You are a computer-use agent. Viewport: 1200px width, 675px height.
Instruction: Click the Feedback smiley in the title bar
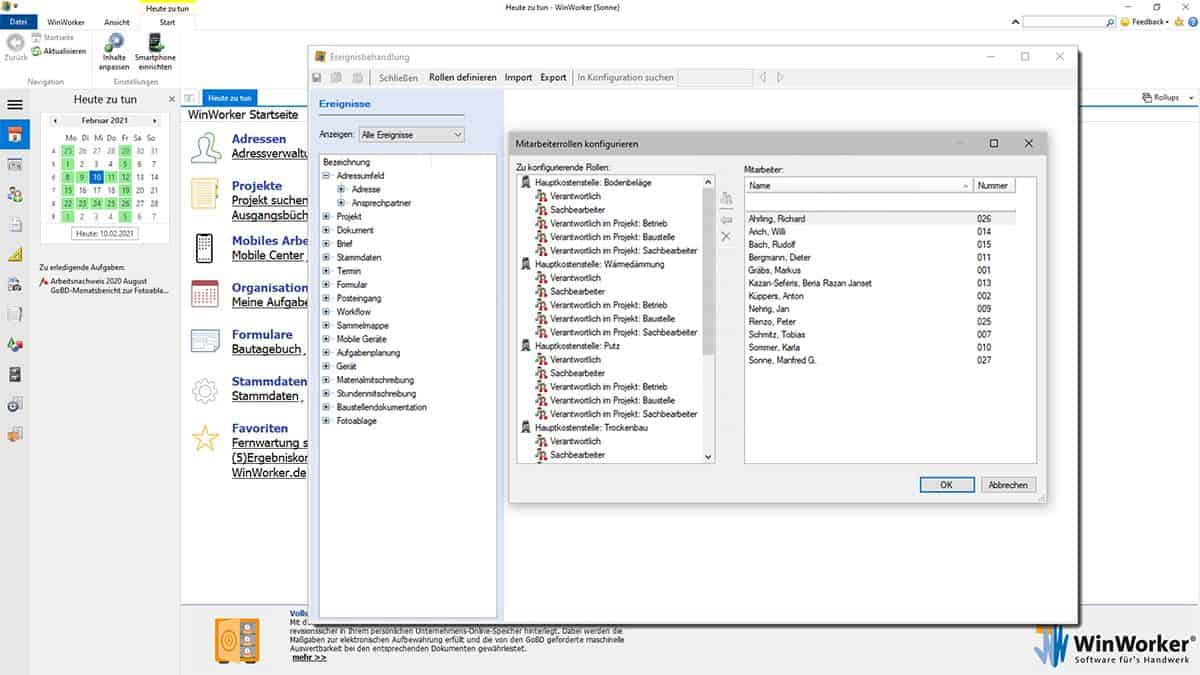point(1125,21)
